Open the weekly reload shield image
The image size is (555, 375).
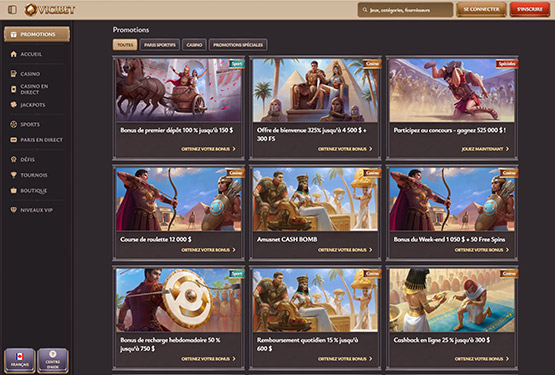tap(179, 300)
